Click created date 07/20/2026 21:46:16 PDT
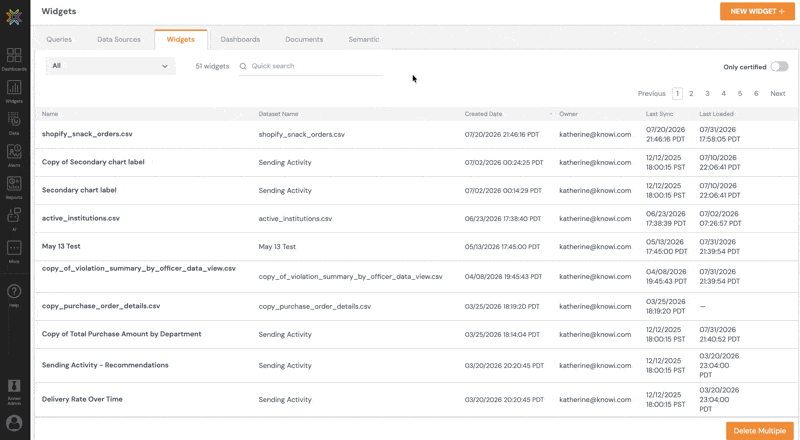 [502, 134]
